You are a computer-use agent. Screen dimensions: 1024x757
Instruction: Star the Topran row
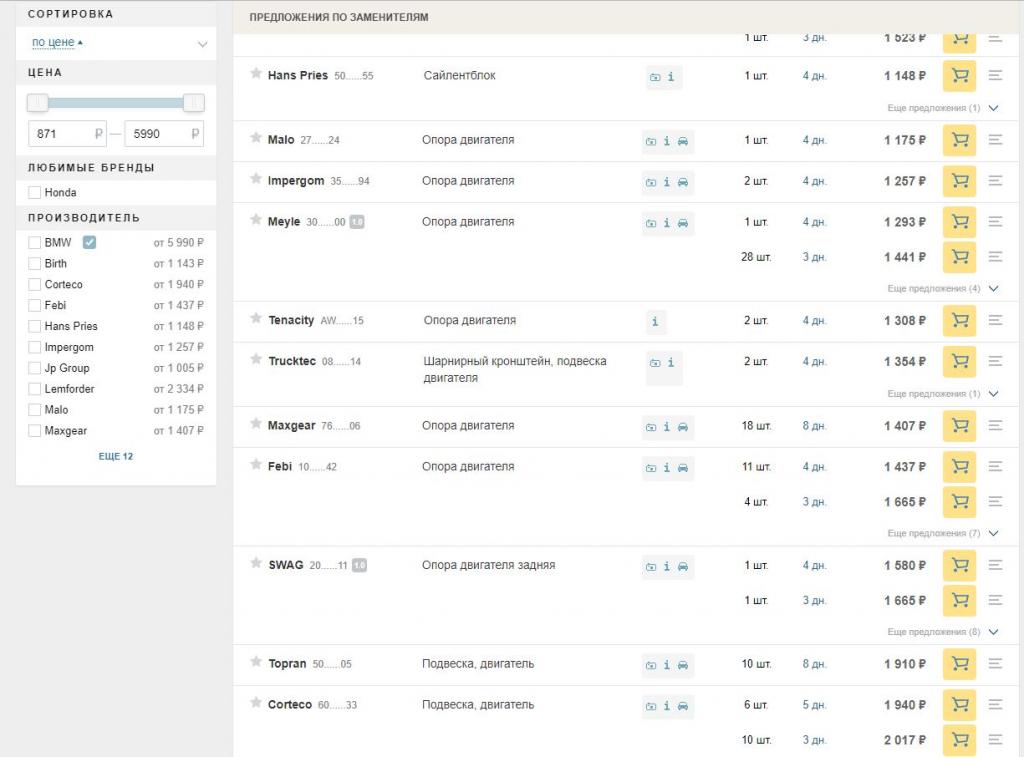click(x=256, y=662)
